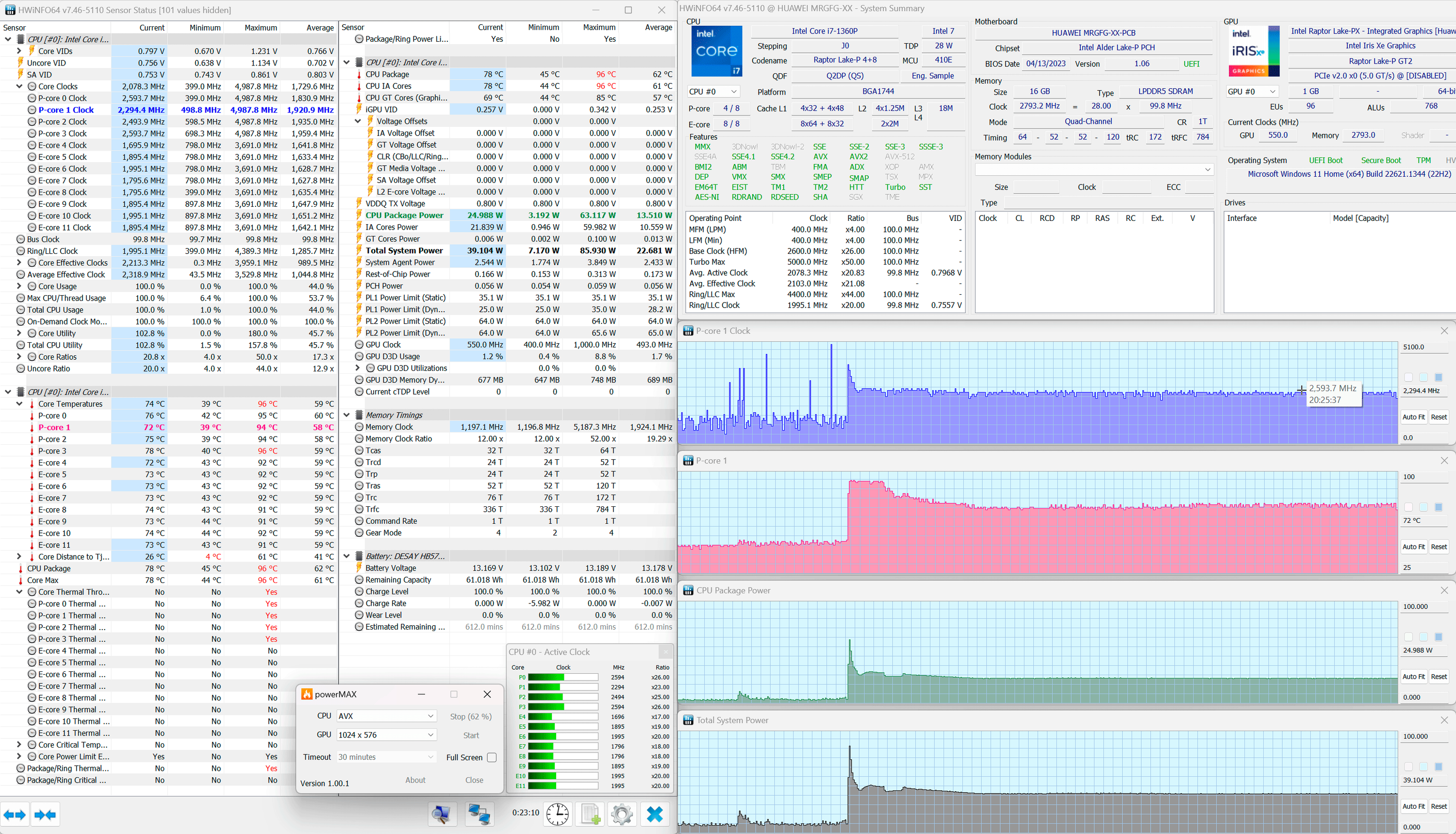Click Stop (62 %) in powerMAX
The image size is (1456, 834).
[x=470, y=717]
